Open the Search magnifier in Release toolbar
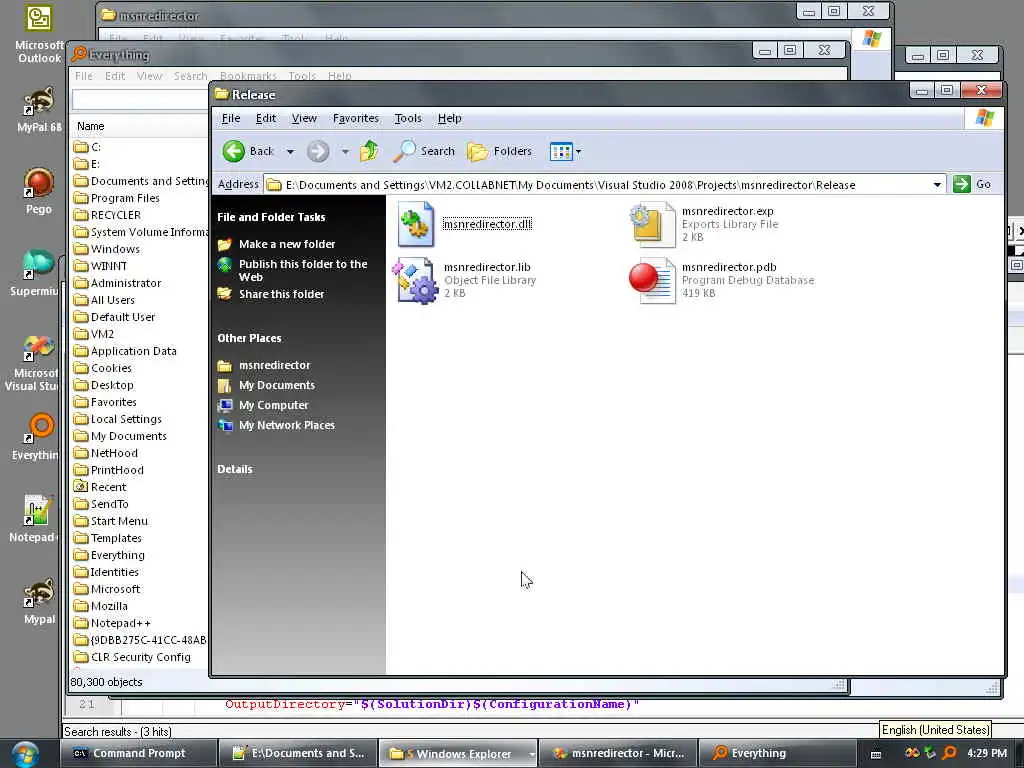 [404, 151]
